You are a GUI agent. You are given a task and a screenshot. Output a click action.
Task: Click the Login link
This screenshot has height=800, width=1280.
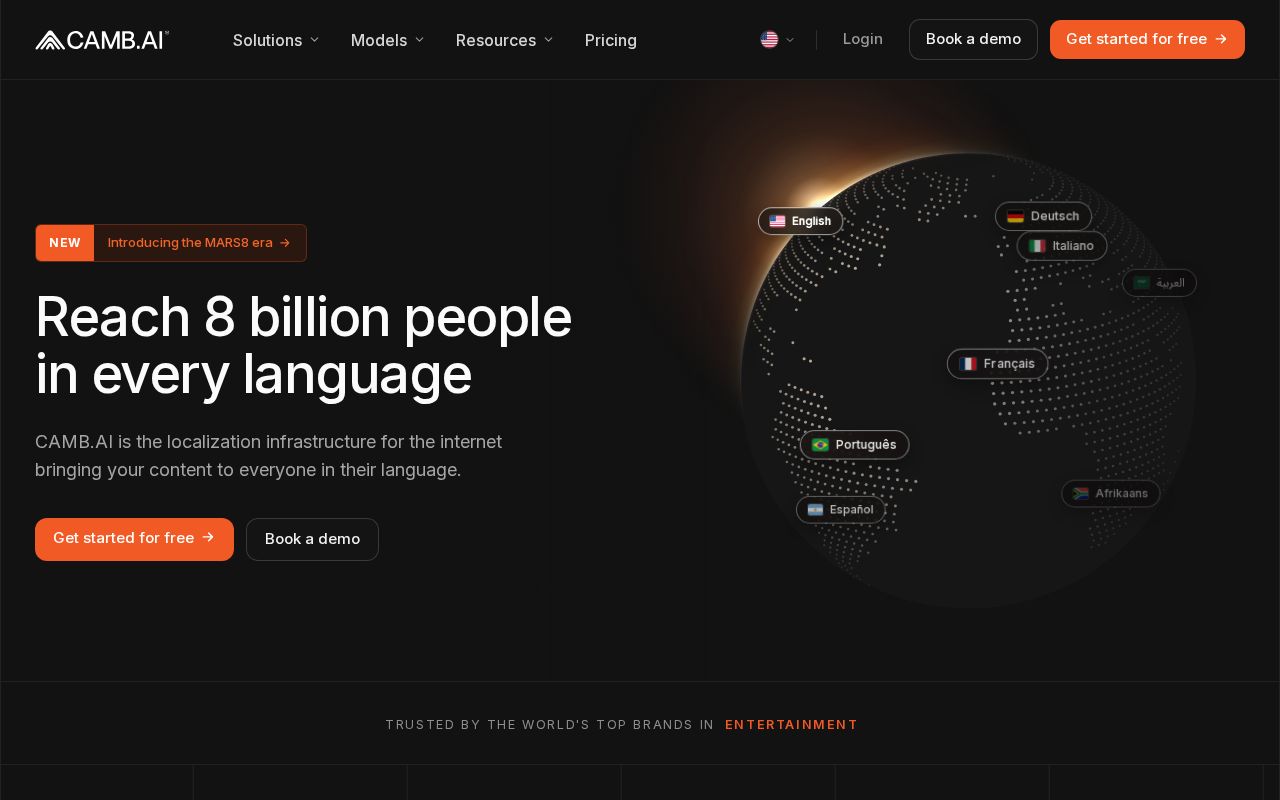click(x=863, y=39)
